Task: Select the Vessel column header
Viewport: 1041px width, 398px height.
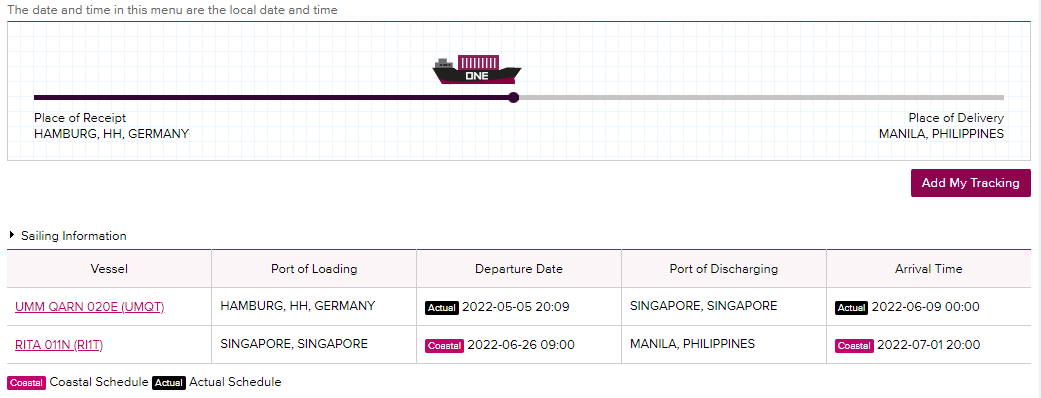Action: coord(110,268)
